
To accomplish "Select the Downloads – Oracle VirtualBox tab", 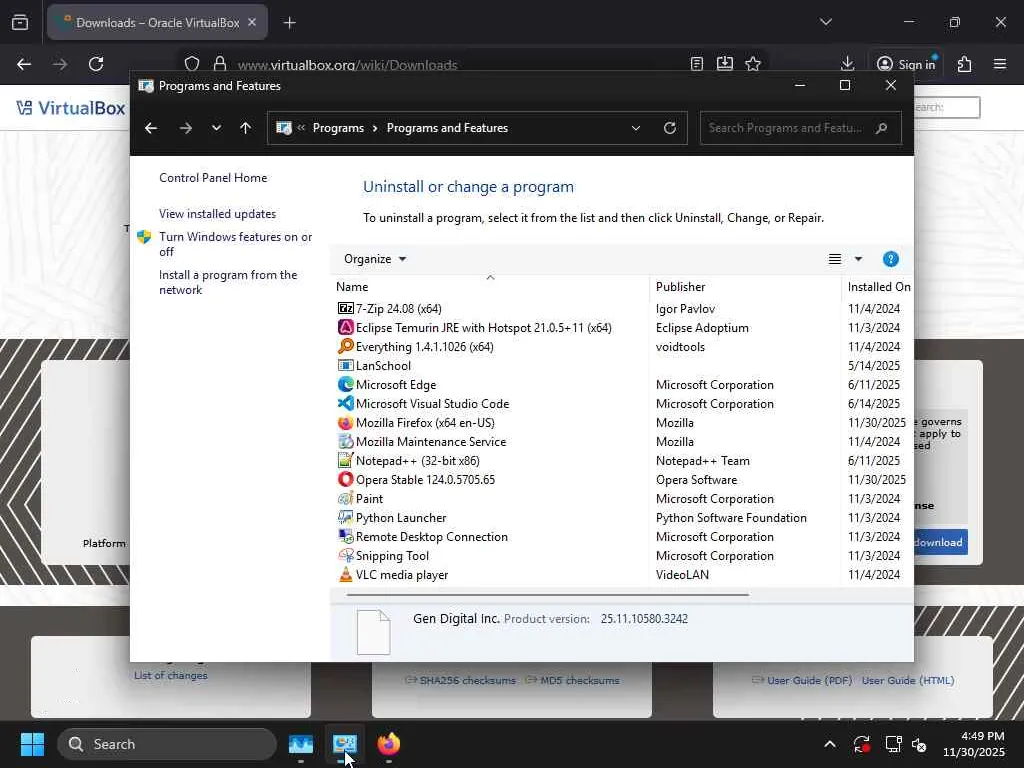I will click(x=157, y=22).
